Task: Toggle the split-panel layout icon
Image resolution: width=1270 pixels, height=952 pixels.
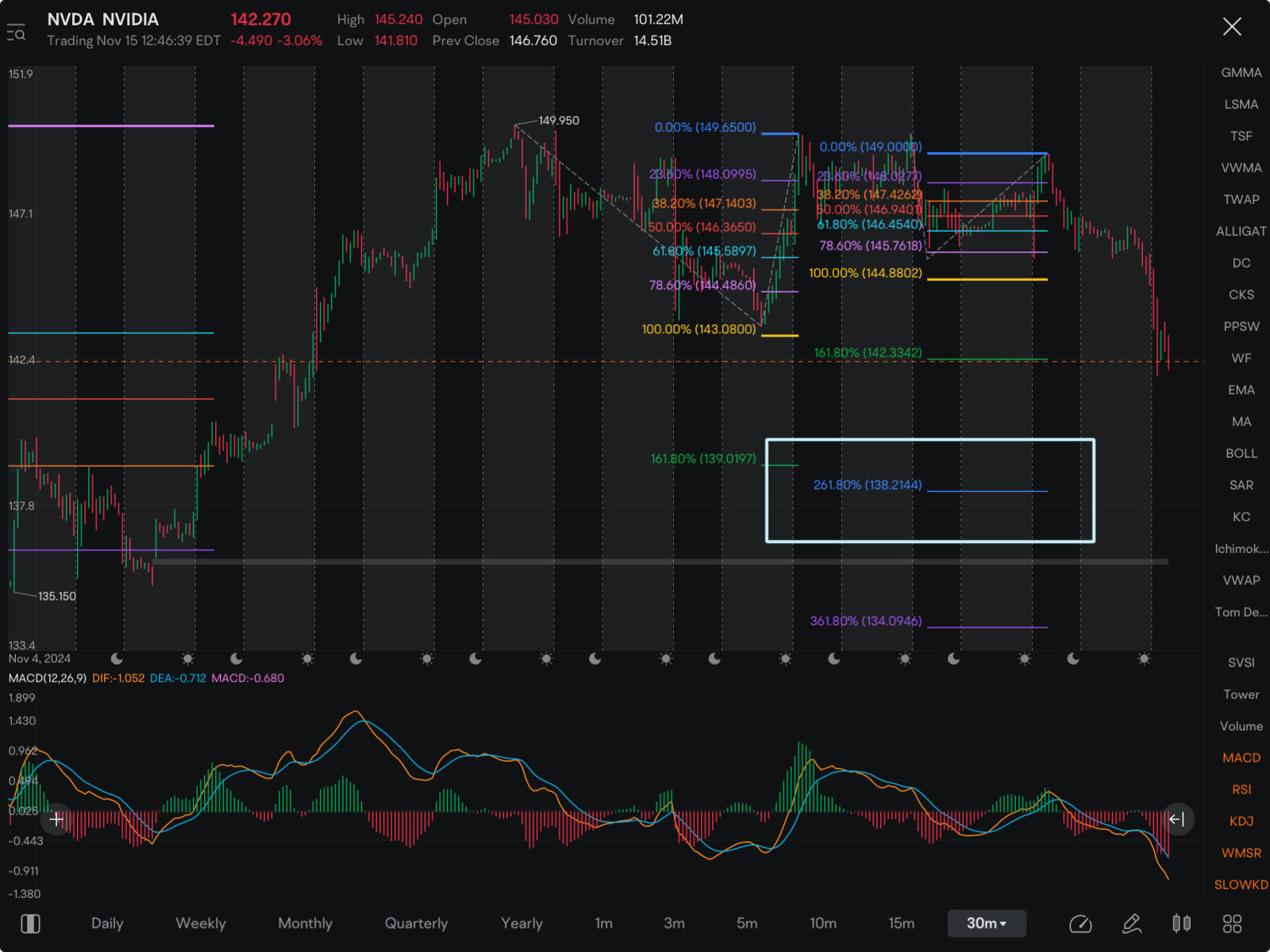Action: [31, 923]
